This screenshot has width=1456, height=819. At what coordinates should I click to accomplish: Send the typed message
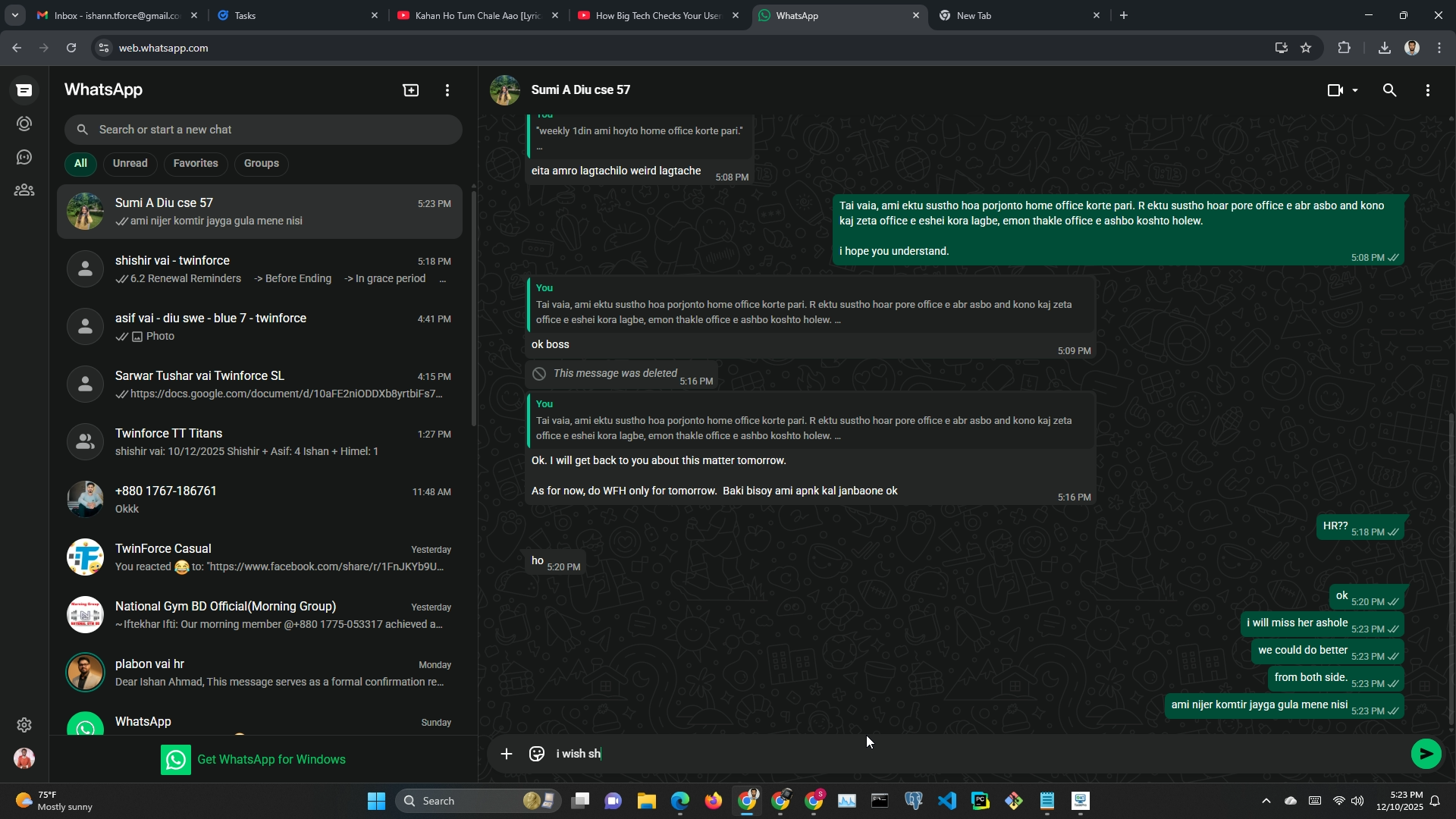[x=1426, y=754]
